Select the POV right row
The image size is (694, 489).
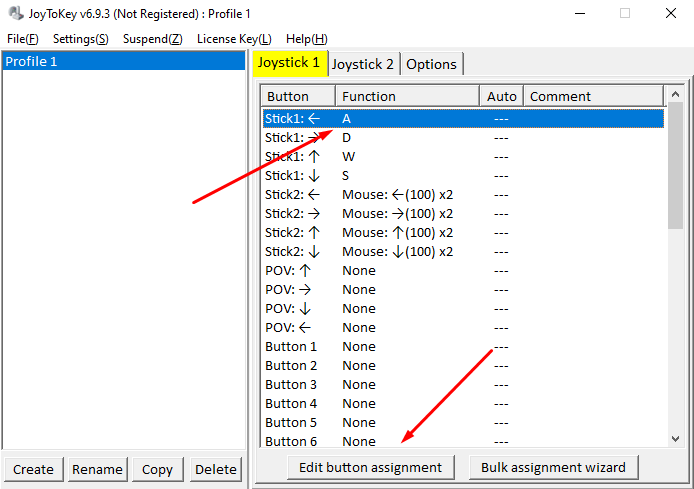point(463,290)
